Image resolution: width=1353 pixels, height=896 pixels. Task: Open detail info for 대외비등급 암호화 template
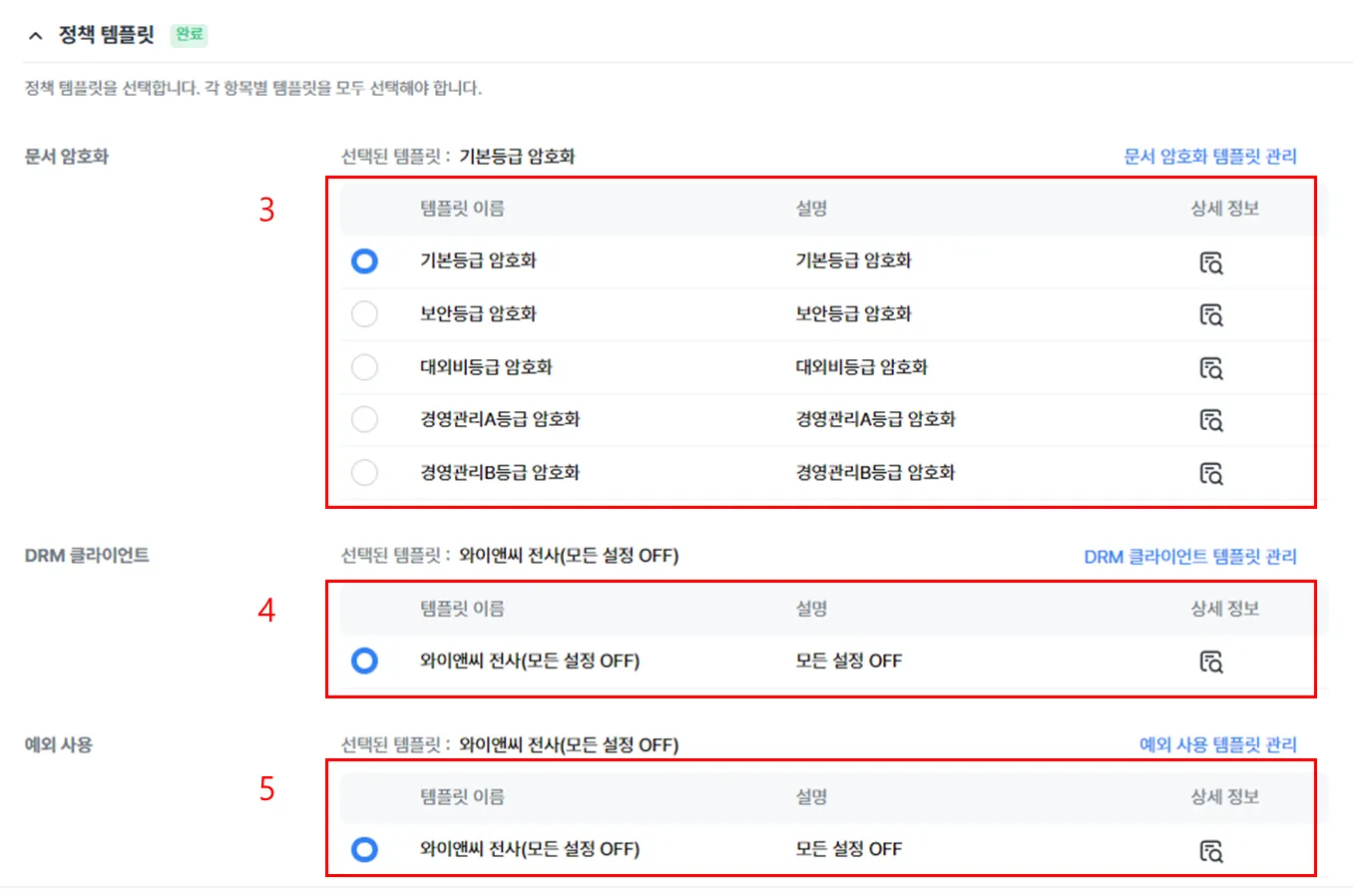(1210, 368)
